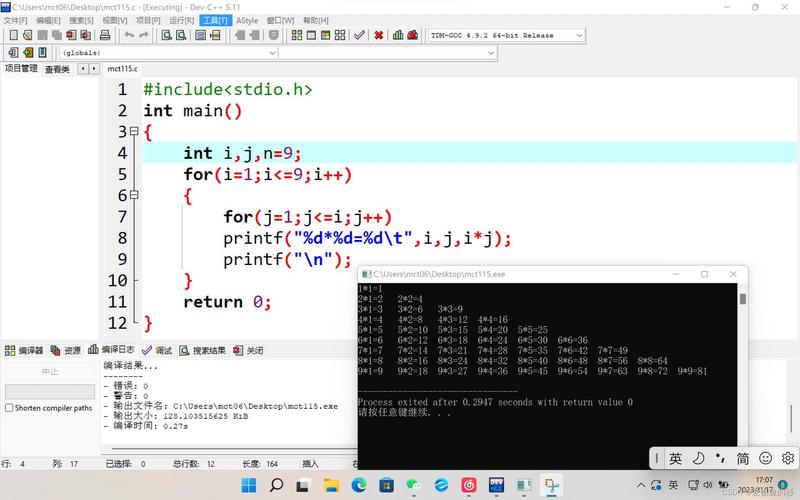The width and height of the screenshot is (800, 500).
Task: Click the Find magnifier toolbar icon
Action: (166, 35)
